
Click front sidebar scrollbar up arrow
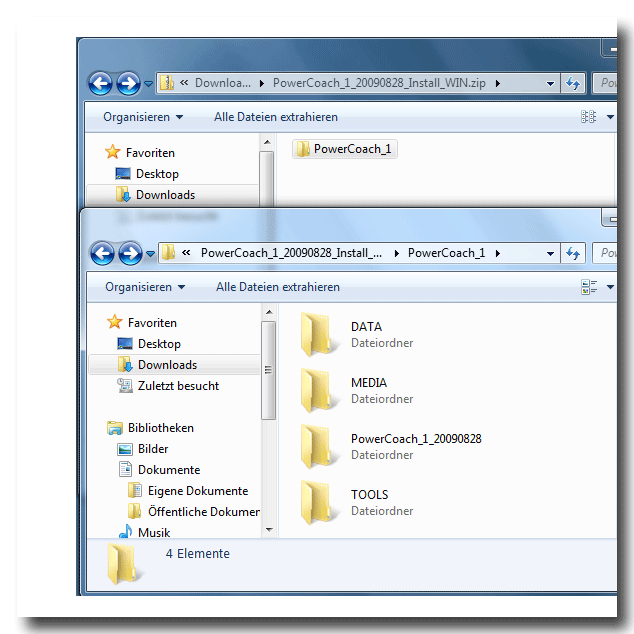[269, 312]
